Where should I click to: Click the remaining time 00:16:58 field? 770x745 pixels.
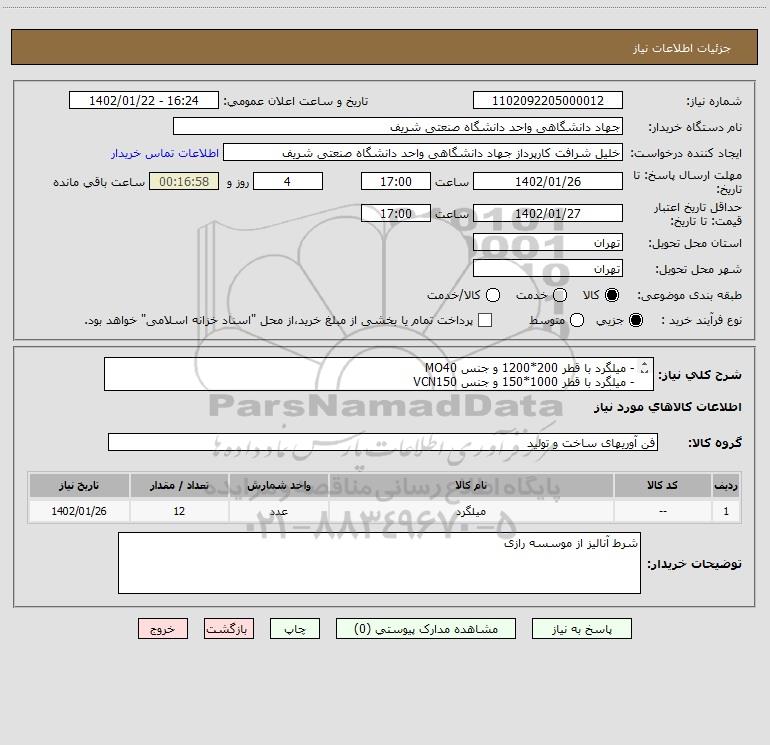pyautogui.click(x=184, y=181)
